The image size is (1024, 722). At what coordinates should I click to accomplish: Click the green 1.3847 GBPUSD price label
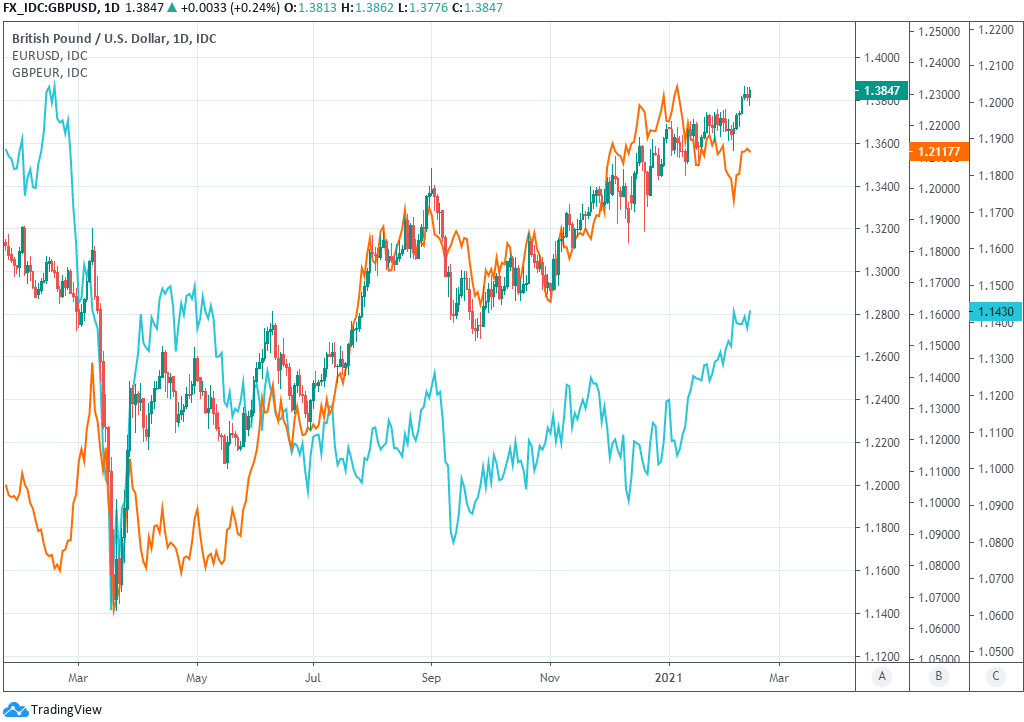pyautogui.click(x=882, y=91)
